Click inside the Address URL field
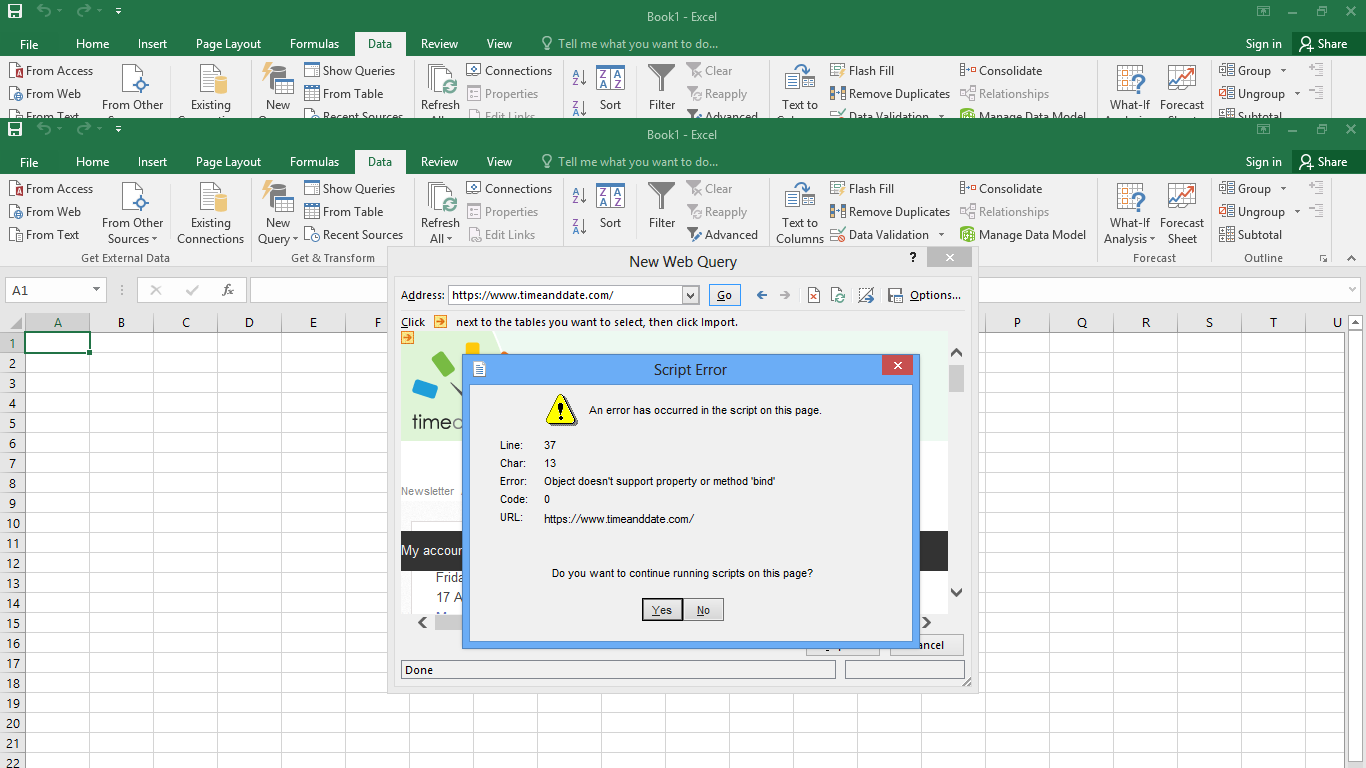Screen dimensions: 1366x768 tap(565, 295)
